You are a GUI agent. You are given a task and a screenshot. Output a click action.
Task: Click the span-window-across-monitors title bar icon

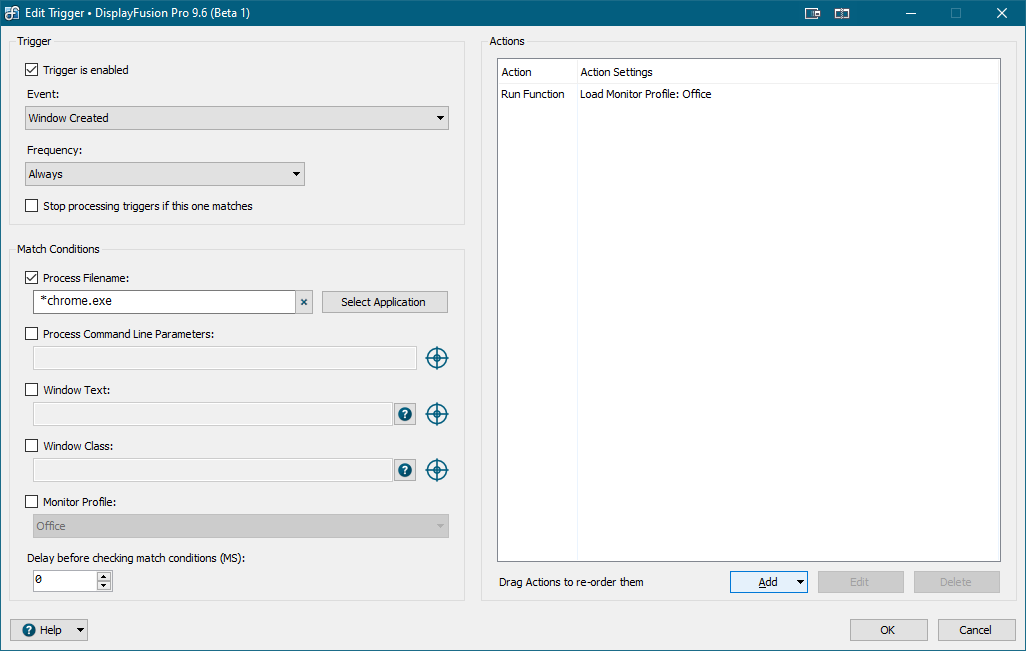coord(842,13)
